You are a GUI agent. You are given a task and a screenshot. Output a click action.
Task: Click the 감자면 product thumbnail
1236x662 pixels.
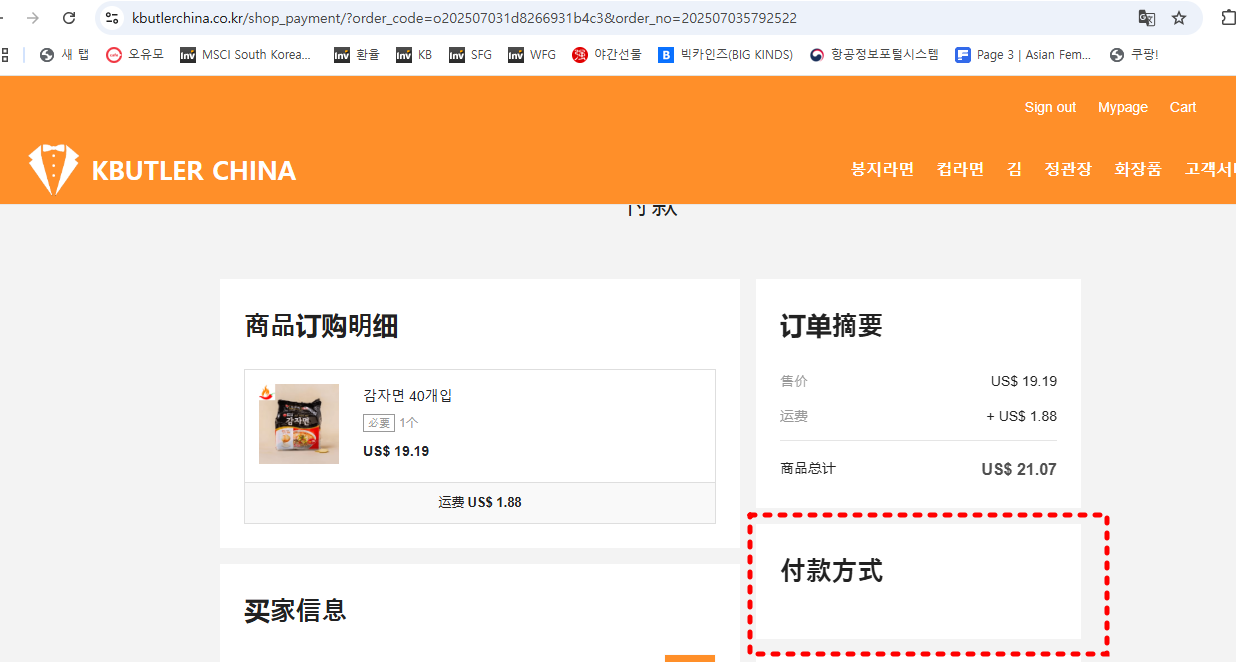[299, 424]
